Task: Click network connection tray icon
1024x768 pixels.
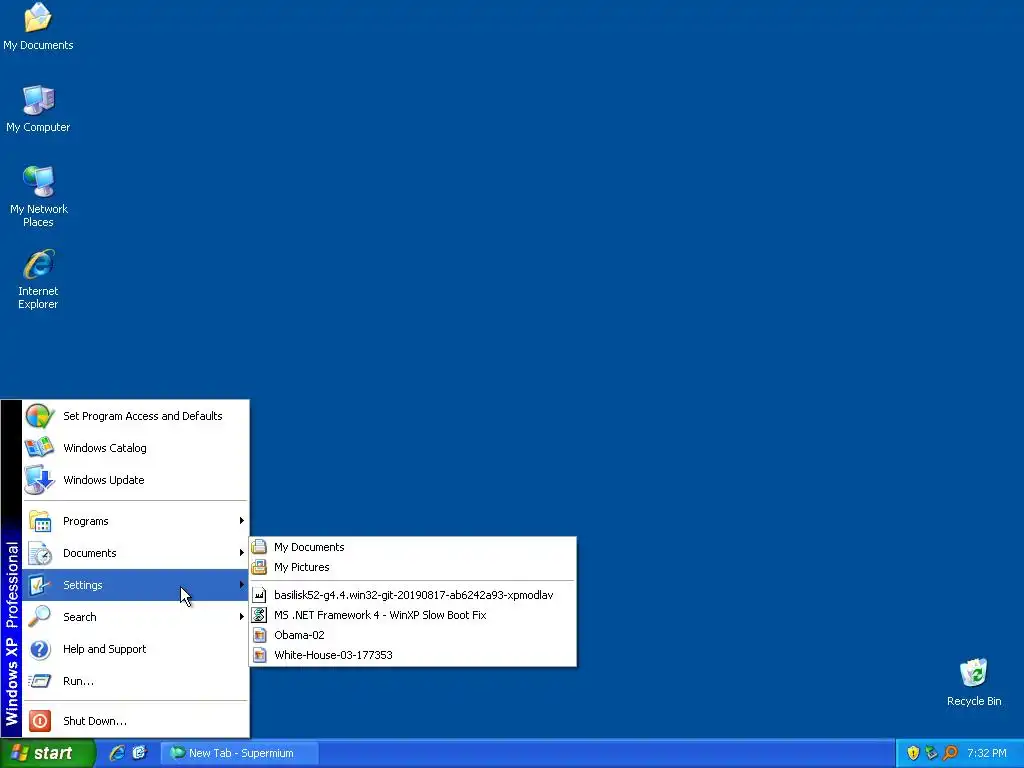Action: coord(931,753)
